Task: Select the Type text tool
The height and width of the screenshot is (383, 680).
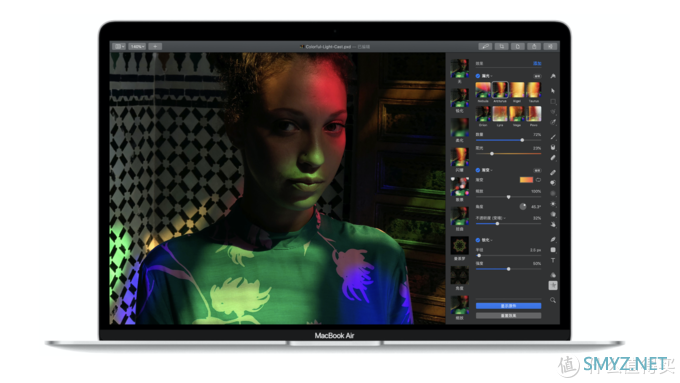Action: click(553, 260)
